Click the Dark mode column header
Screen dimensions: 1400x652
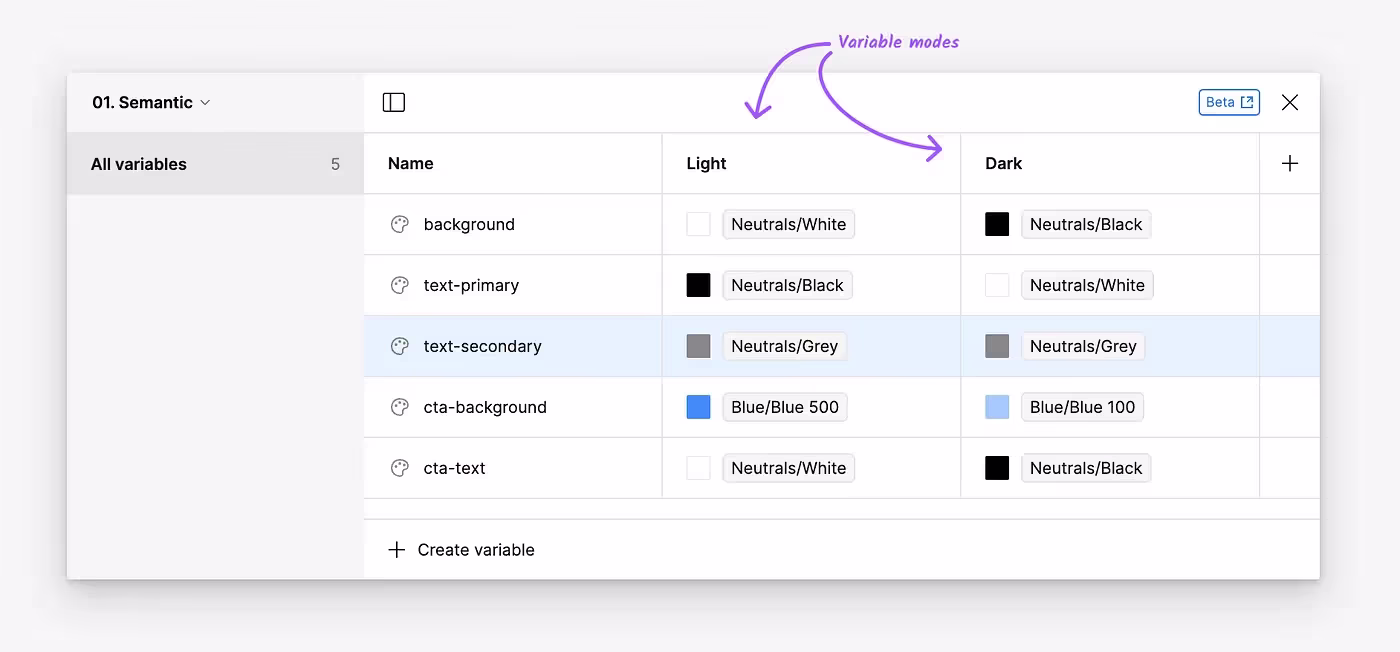[x=1003, y=163]
